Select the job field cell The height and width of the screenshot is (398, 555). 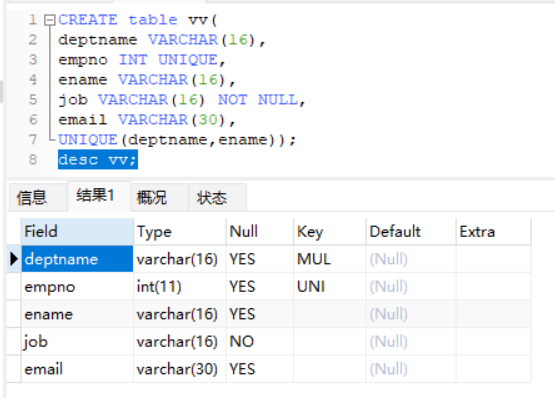coord(77,342)
